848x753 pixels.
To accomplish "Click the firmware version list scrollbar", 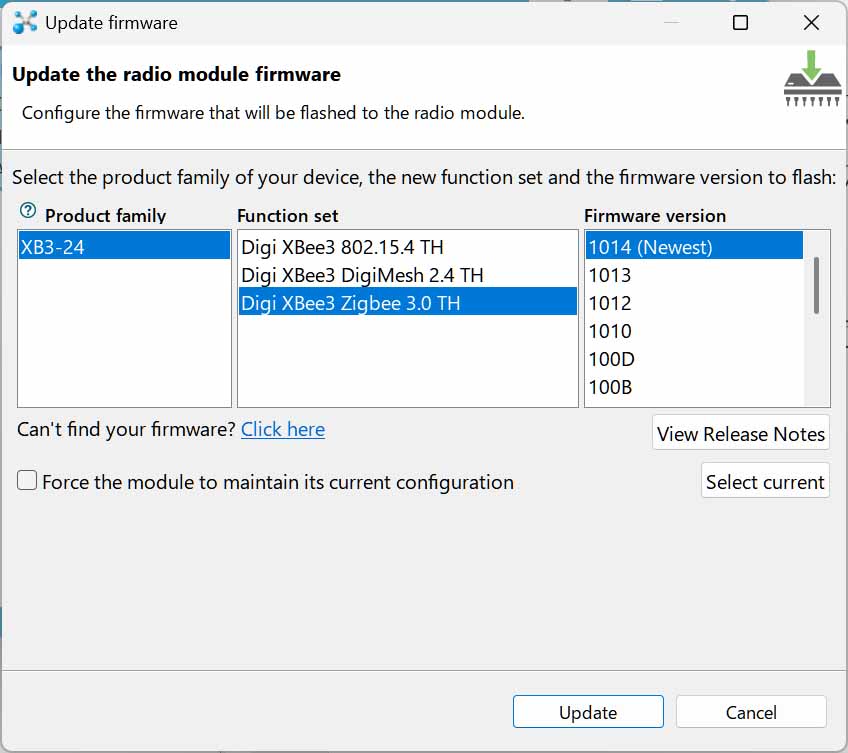I will tap(816, 286).
